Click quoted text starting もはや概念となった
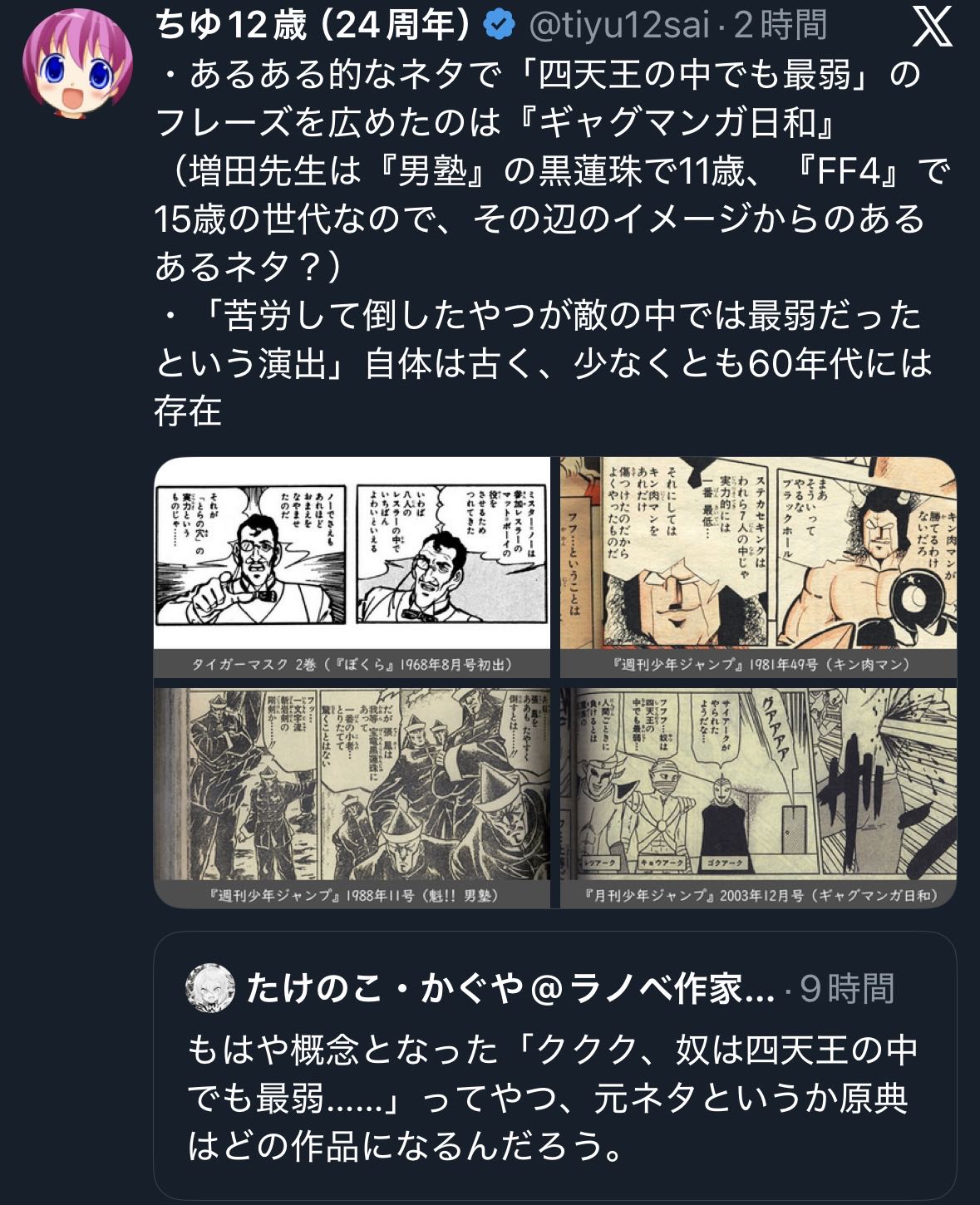Image resolution: width=980 pixels, height=1205 pixels. point(552,1099)
